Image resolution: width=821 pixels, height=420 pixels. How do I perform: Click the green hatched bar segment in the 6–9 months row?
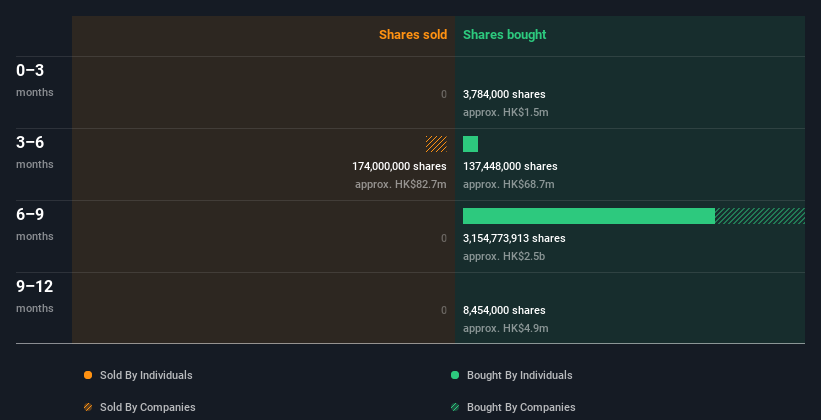(760, 216)
